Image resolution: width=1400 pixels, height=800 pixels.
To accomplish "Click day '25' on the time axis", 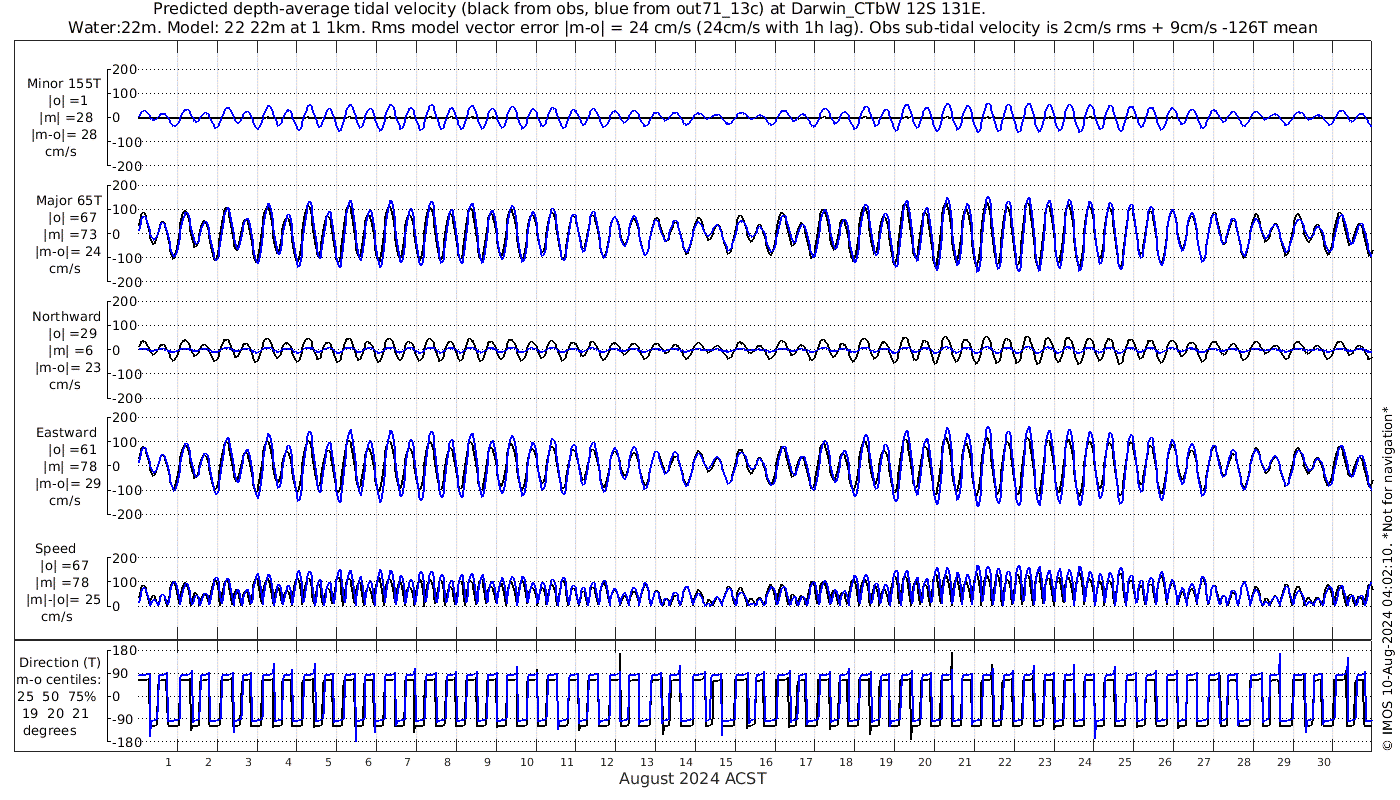I will pos(1125,762).
